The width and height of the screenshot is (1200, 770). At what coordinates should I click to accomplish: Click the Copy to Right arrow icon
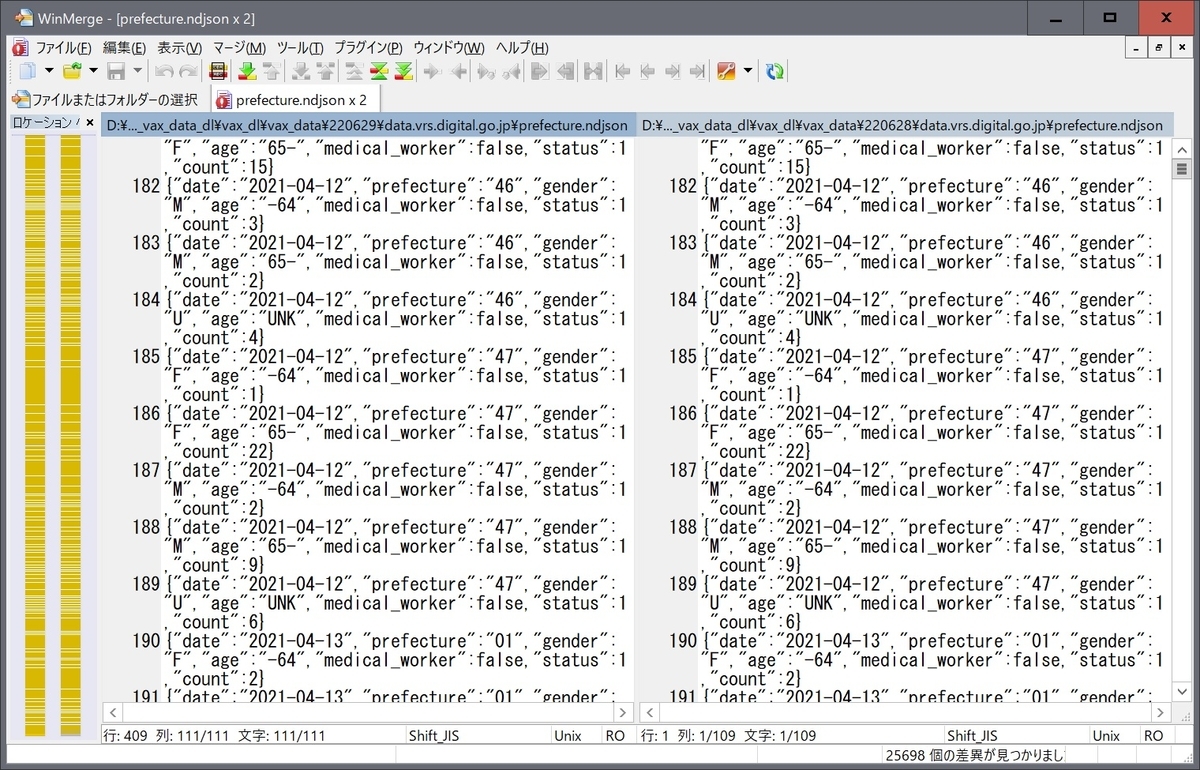433,71
